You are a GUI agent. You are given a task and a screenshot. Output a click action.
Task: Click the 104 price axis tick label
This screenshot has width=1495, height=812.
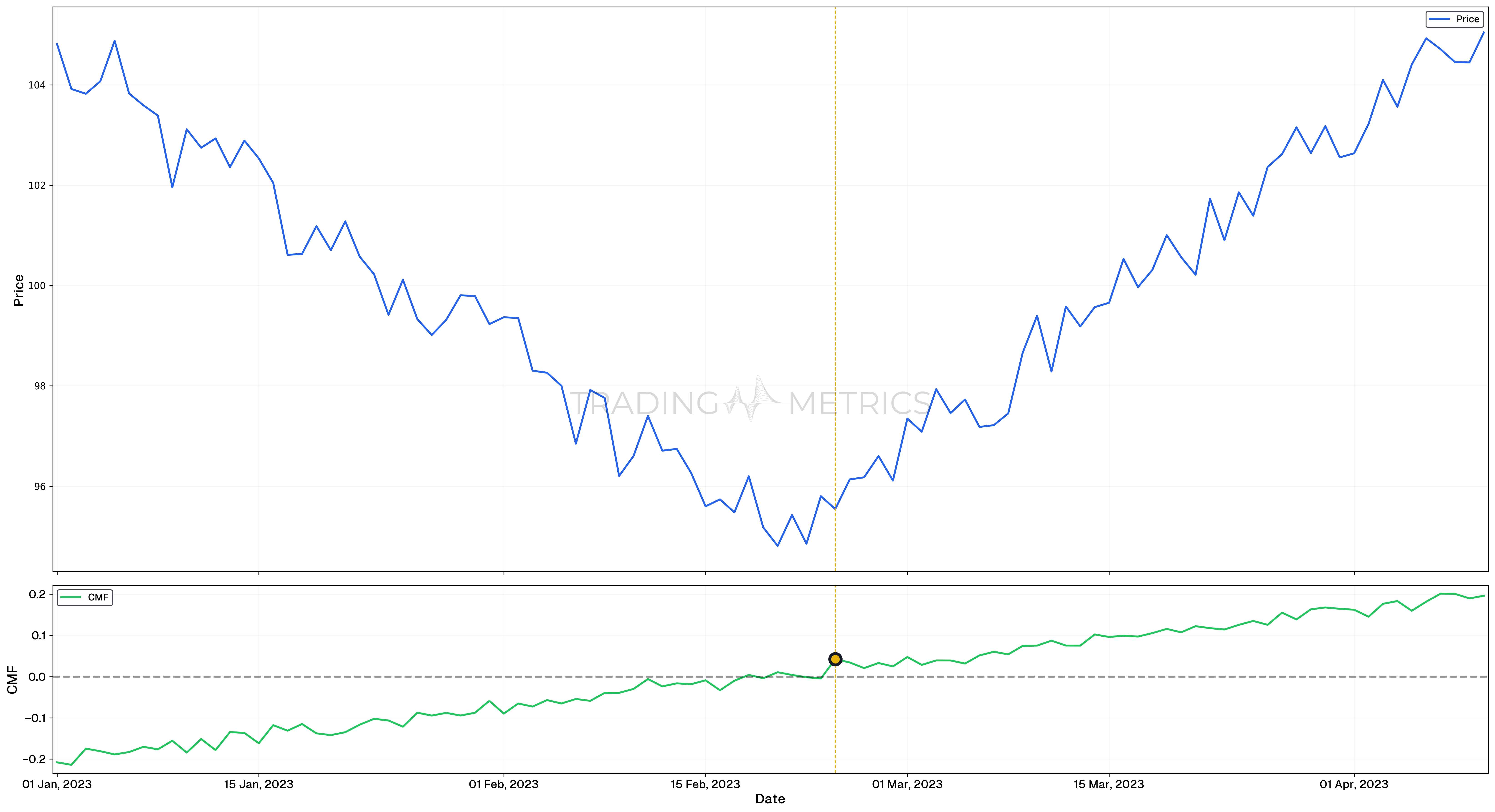[37, 85]
